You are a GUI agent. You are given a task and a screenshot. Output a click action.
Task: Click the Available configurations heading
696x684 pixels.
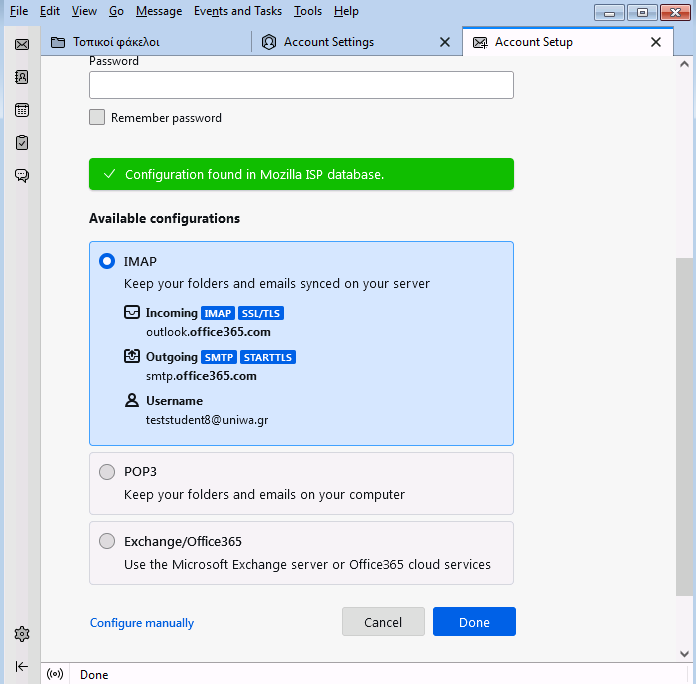point(164,218)
